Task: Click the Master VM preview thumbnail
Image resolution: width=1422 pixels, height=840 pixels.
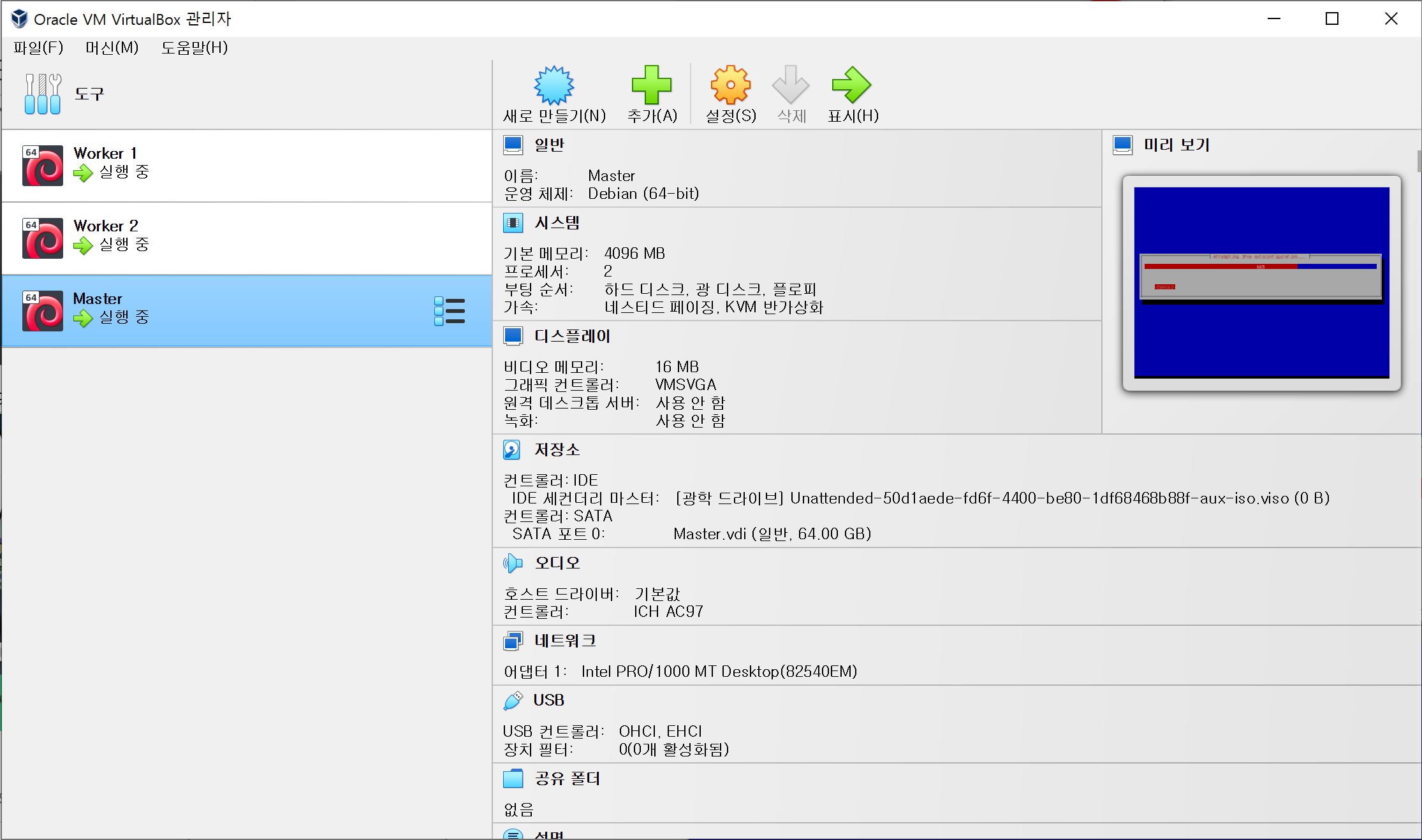Action: coord(1262,283)
